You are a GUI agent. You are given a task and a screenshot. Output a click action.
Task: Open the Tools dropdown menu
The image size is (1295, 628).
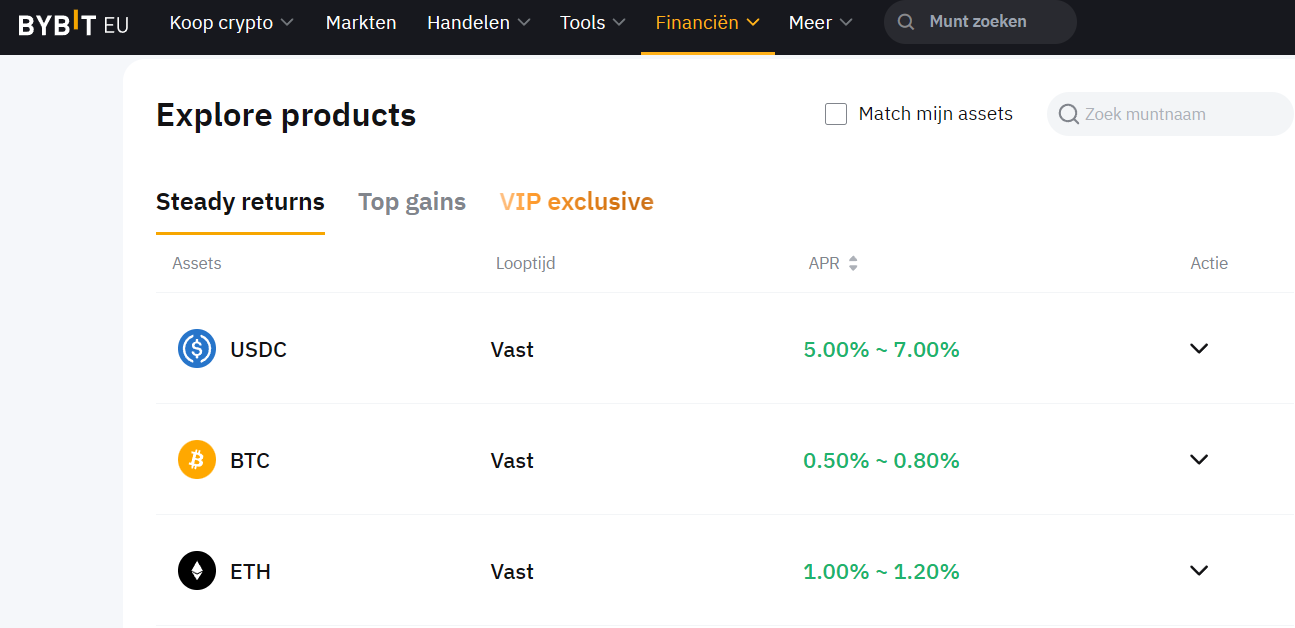(x=592, y=22)
